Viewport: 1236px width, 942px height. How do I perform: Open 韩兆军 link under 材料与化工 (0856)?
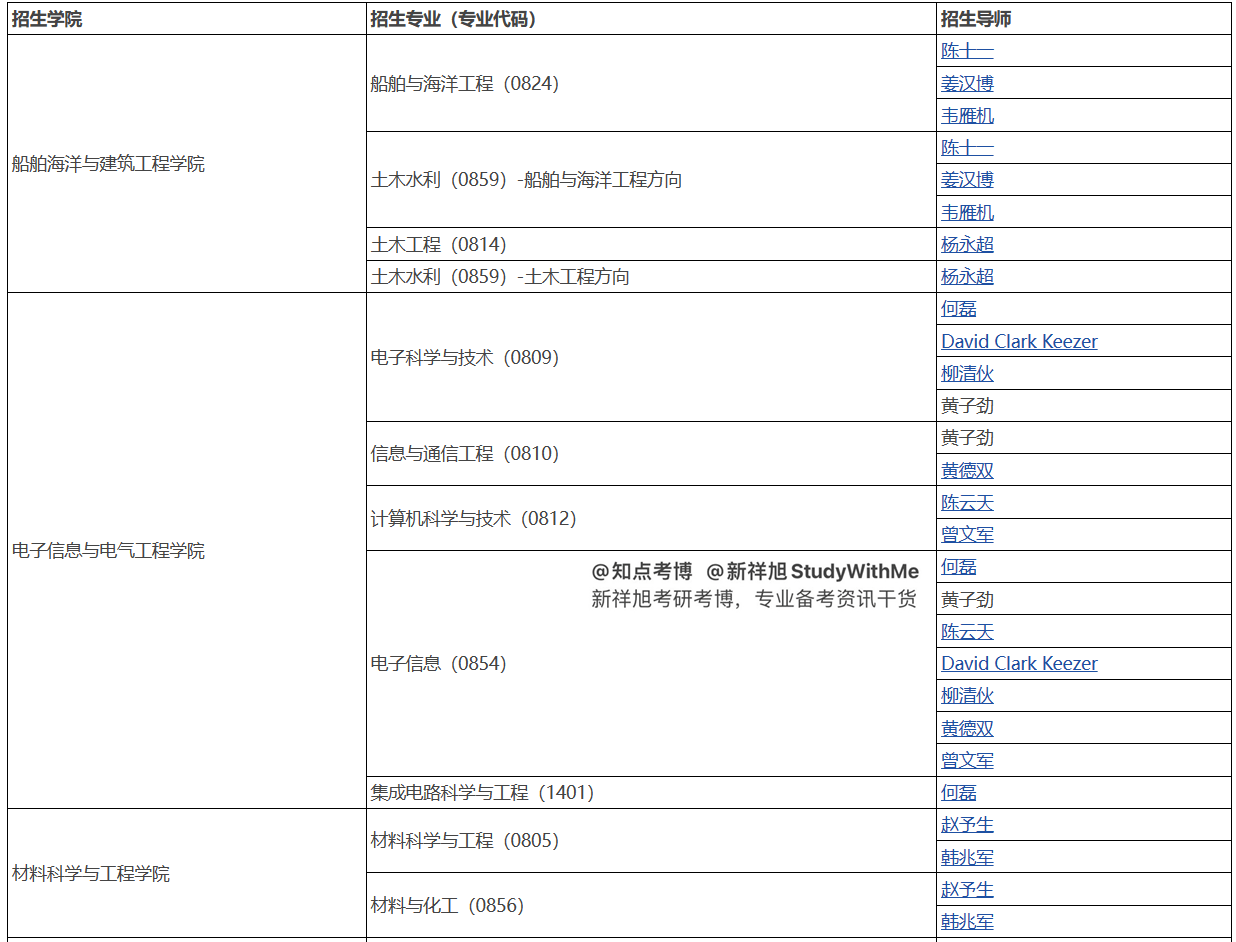(967, 921)
